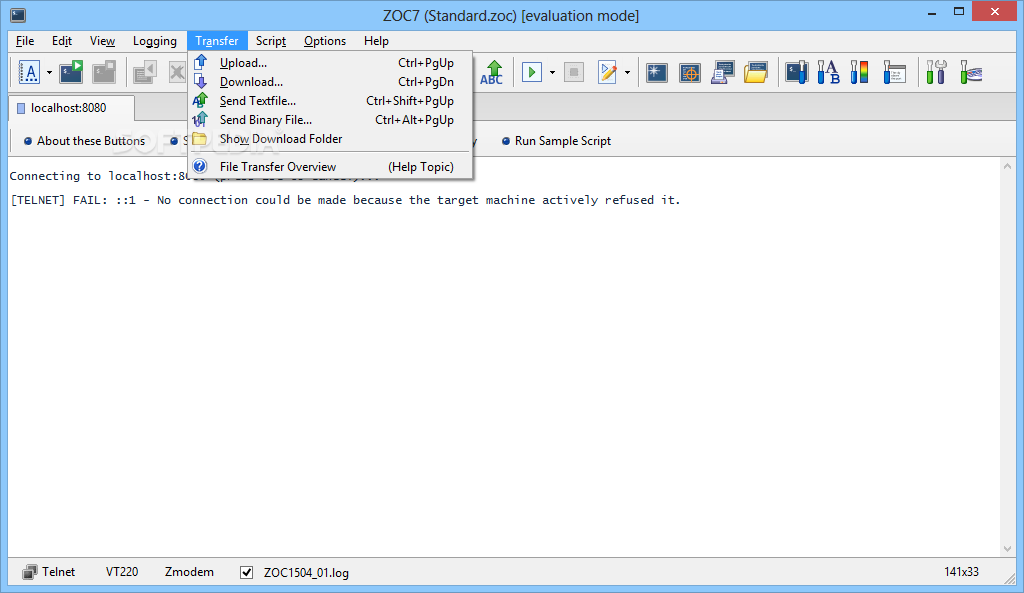Image resolution: width=1024 pixels, height=593 pixels.
Task: Click the Telnet plug icon in status bar
Action: point(29,572)
